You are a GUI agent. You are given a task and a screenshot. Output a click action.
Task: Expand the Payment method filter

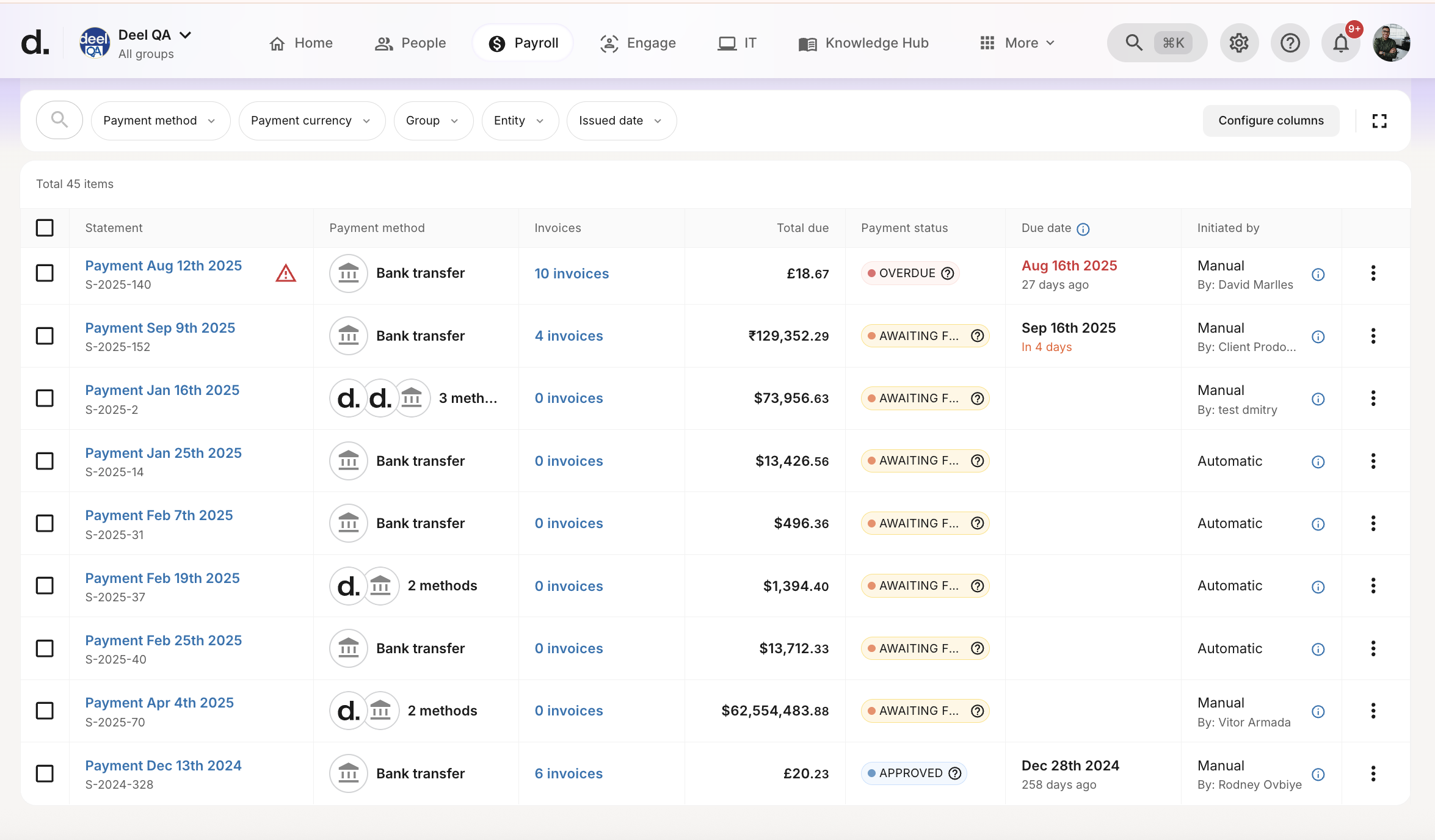(160, 121)
